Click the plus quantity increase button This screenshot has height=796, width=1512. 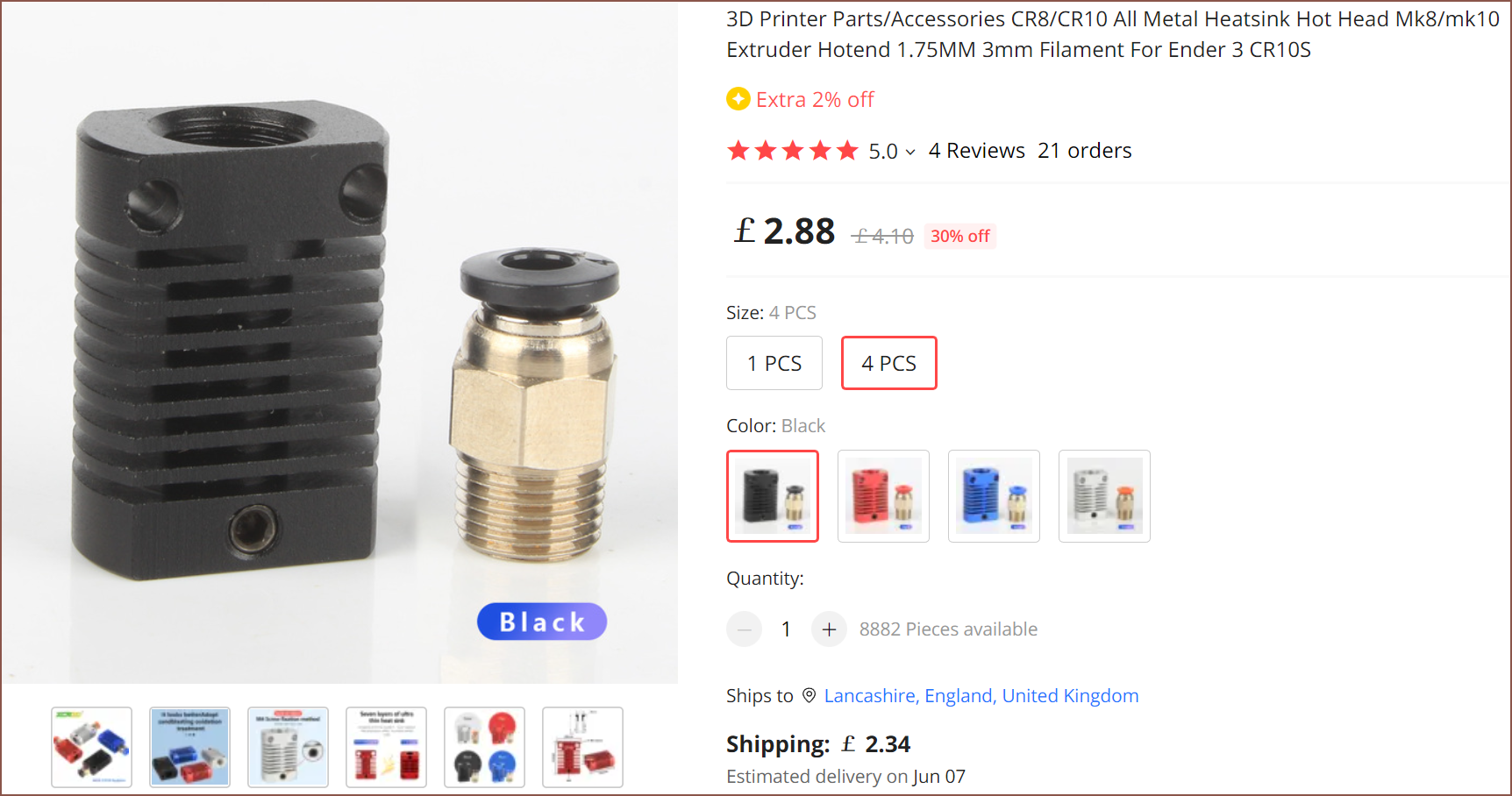point(829,629)
